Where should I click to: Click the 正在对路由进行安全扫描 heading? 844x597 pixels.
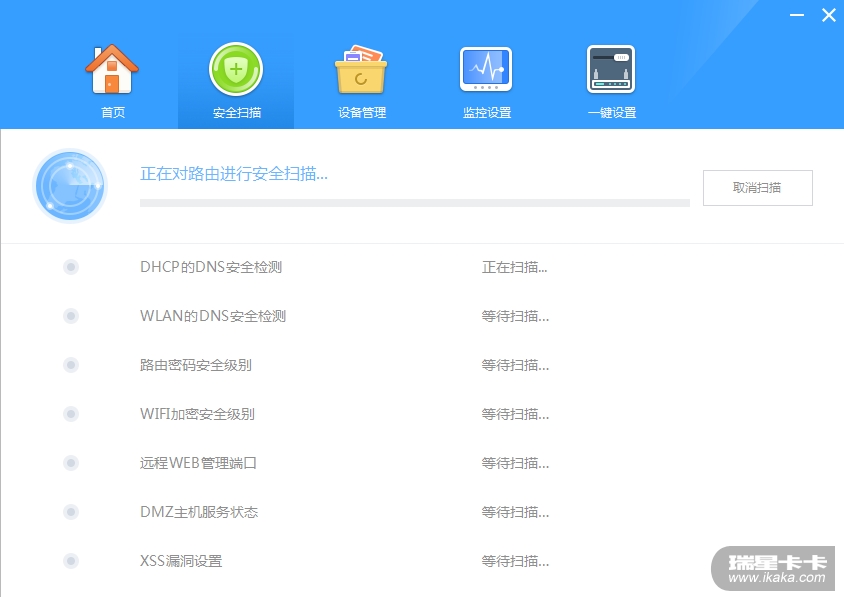pyautogui.click(x=234, y=174)
